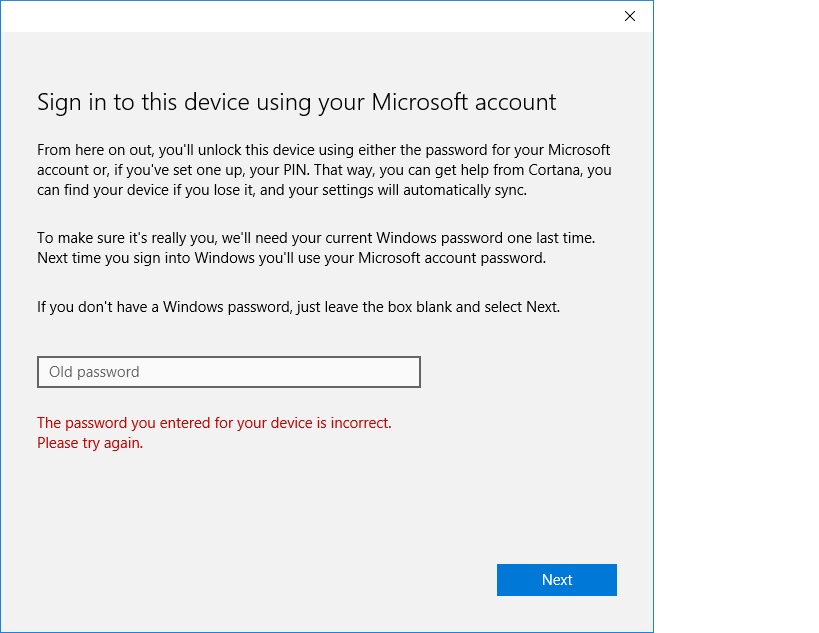Click the line "account or, if you've set one up"
The width and height of the screenshot is (819, 633).
(x=324, y=170)
